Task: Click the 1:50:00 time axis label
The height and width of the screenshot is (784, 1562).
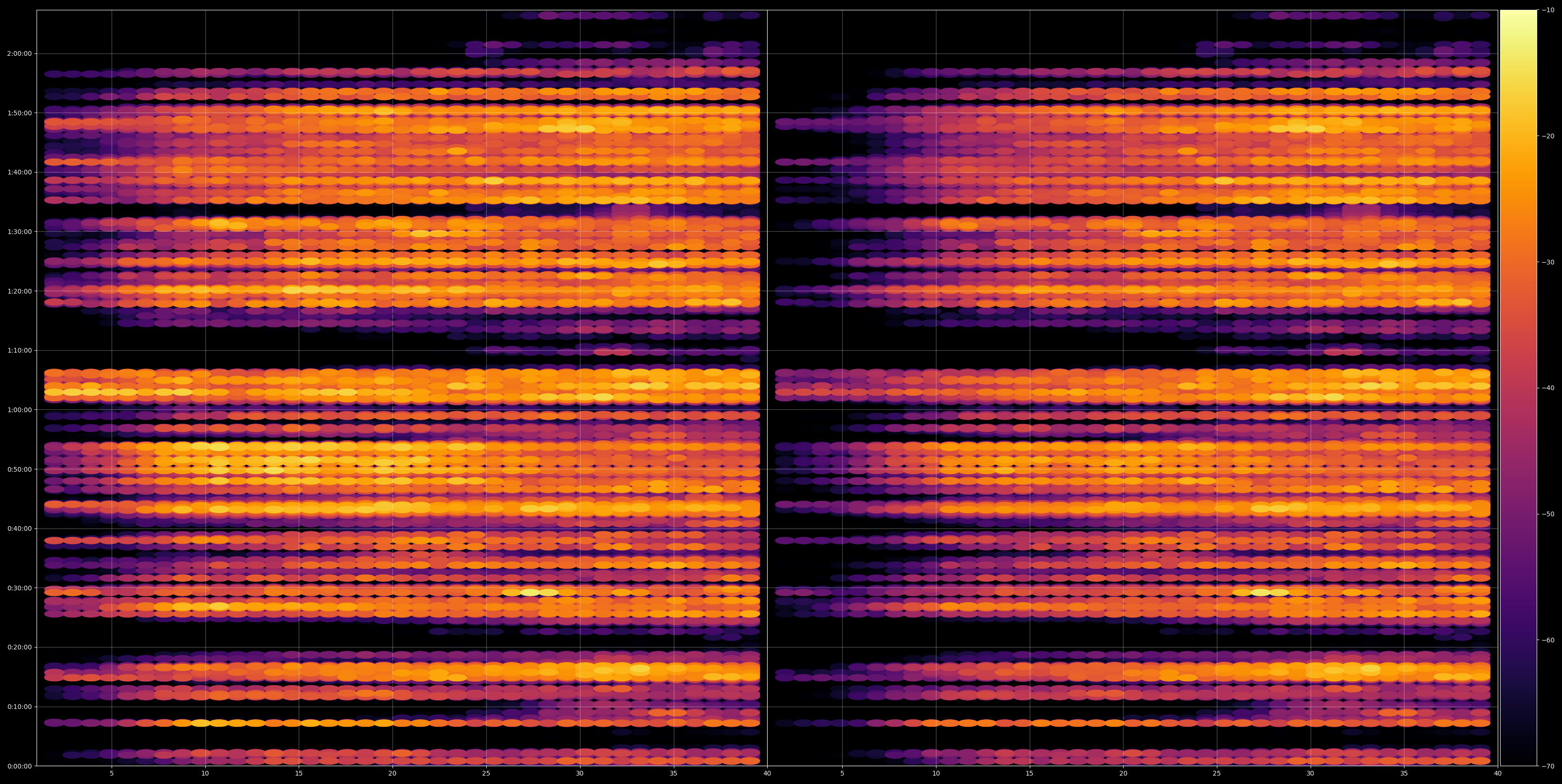Action: [19, 113]
